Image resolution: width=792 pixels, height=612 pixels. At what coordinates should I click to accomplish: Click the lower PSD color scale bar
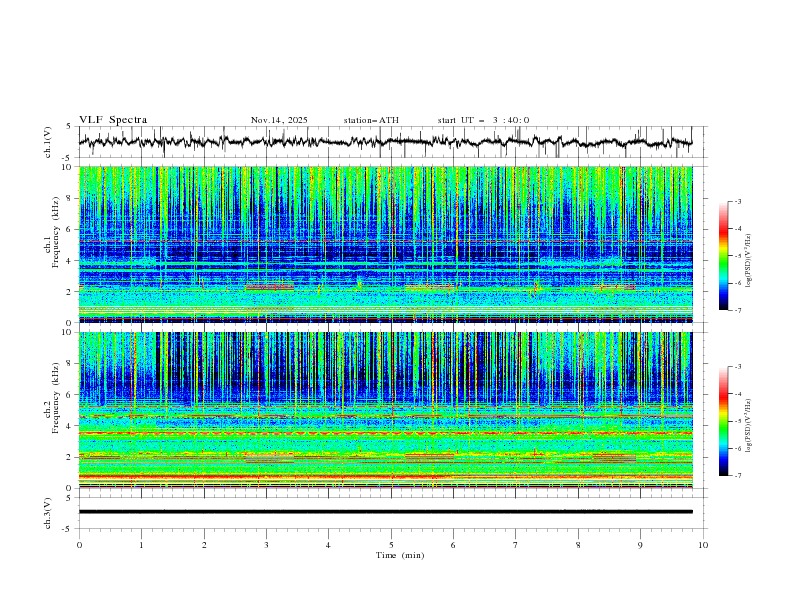point(723,421)
